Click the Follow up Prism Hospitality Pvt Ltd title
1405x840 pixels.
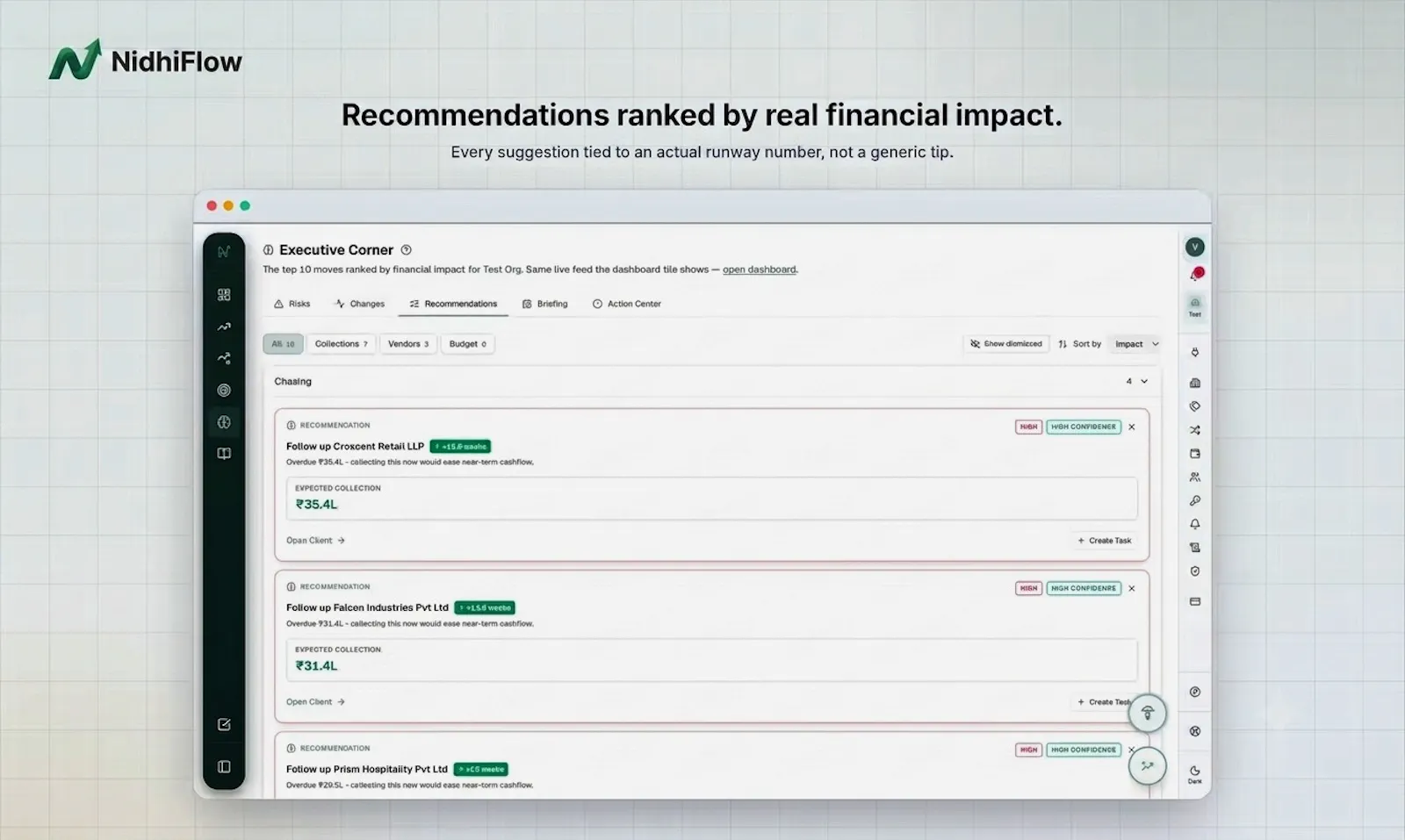point(367,770)
